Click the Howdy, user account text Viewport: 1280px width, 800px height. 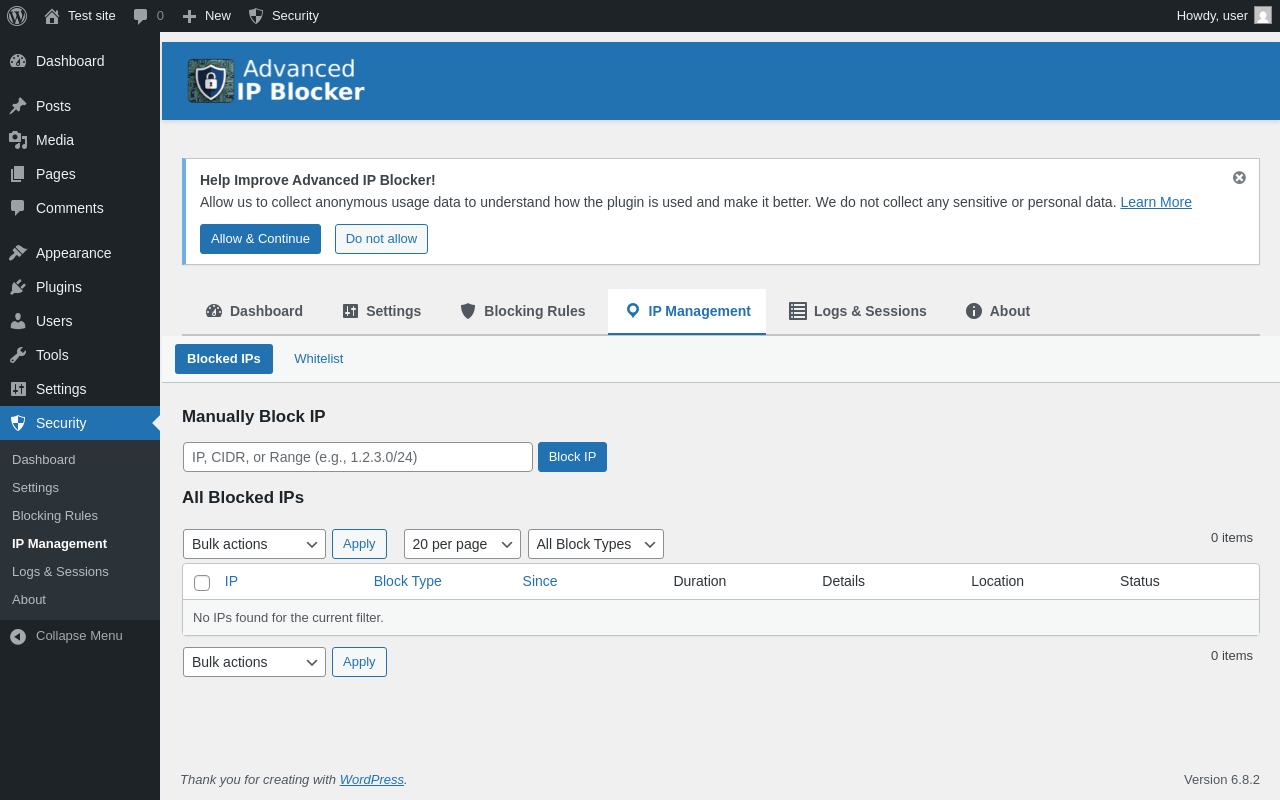1212,16
